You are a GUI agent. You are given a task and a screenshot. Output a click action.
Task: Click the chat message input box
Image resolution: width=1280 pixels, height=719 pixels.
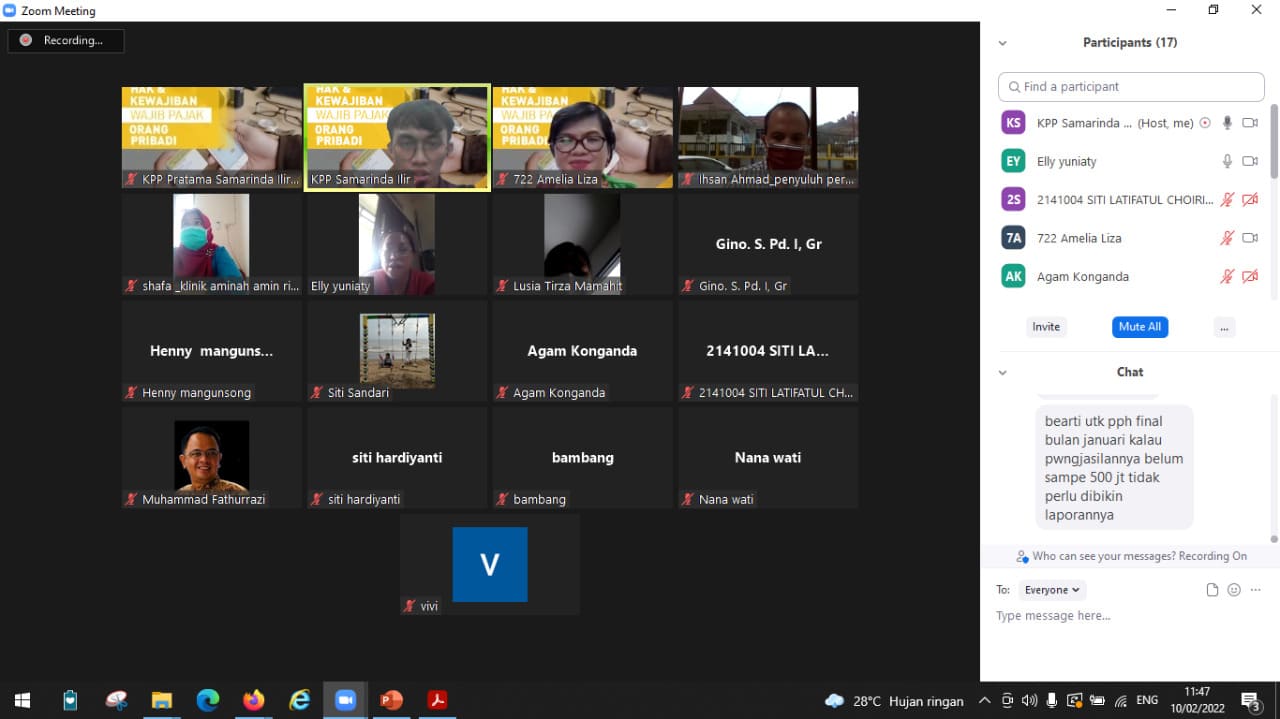(1120, 616)
